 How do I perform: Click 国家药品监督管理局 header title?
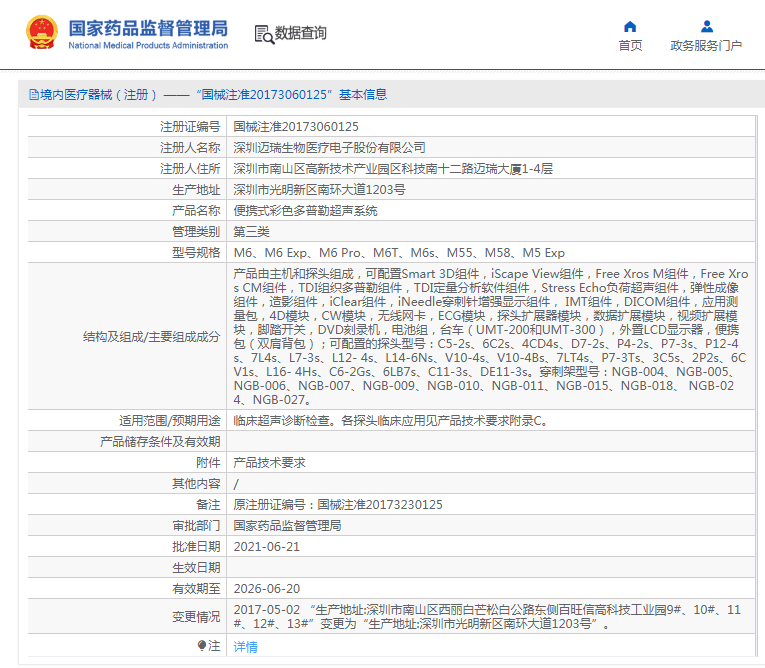pos(148,28)
